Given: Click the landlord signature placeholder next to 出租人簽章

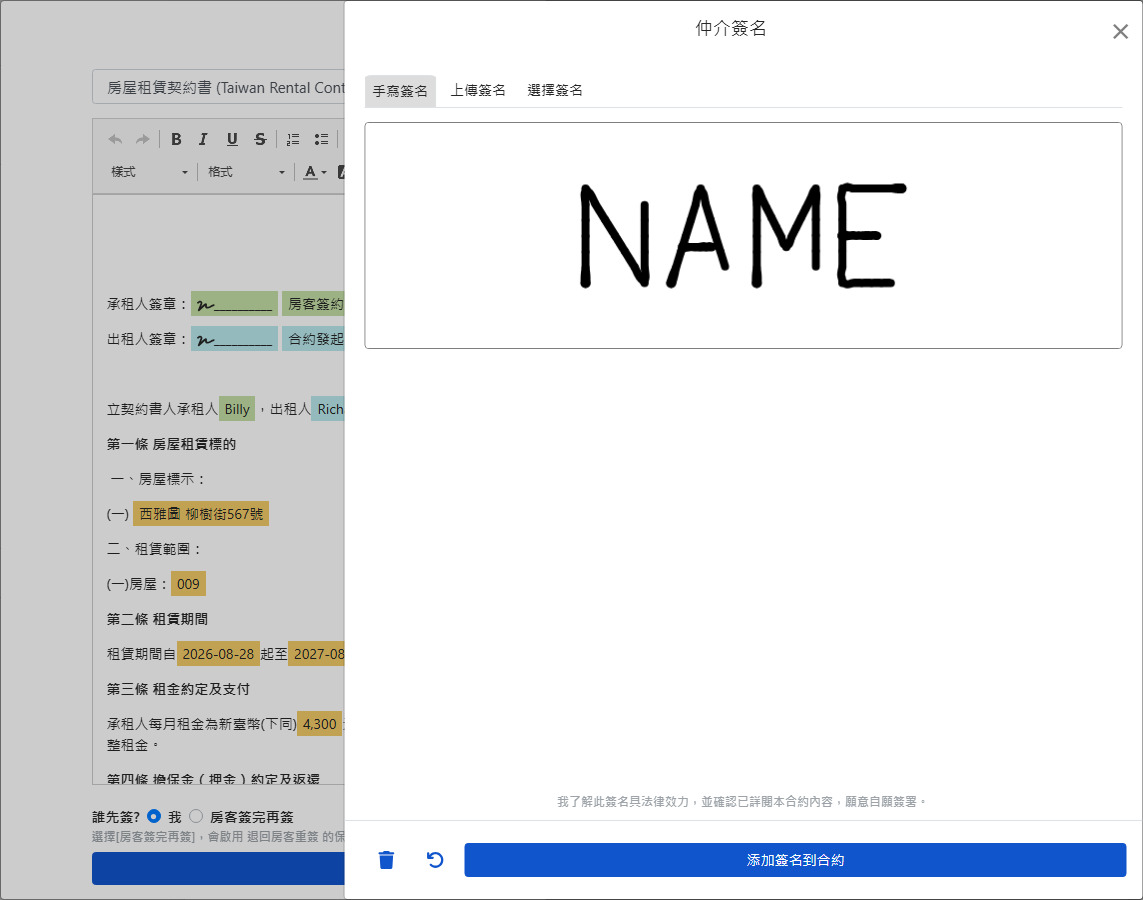Looking at the screenshot, I should [x=234, y=339].
